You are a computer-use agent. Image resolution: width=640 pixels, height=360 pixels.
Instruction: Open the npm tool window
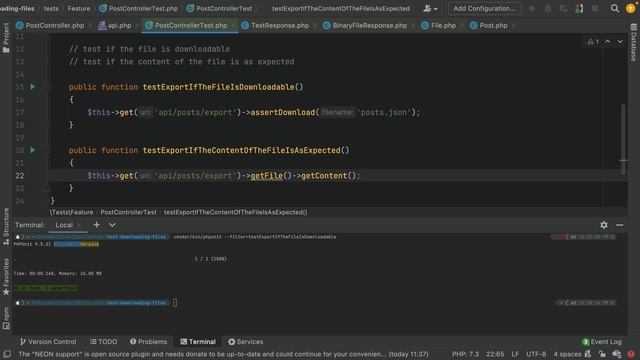pos(6,318)
